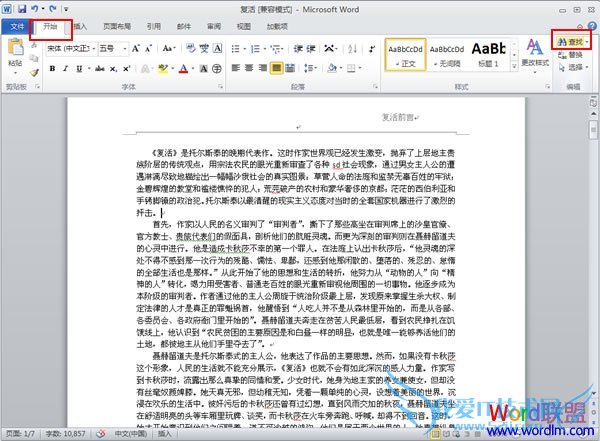Save the document via quick access toolbar
600x441 pixels.
point(22,8)
